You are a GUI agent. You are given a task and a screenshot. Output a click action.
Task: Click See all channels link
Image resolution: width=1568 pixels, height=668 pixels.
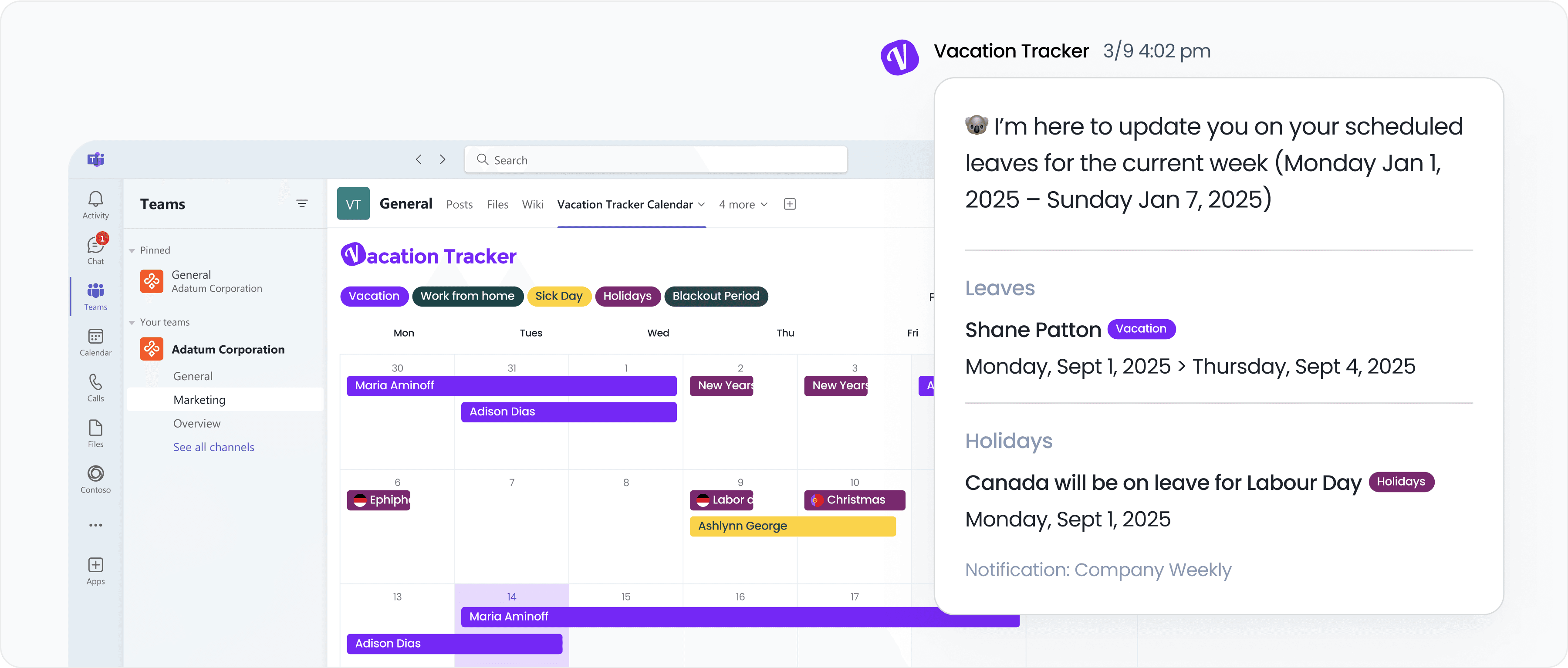click(214, 447)
